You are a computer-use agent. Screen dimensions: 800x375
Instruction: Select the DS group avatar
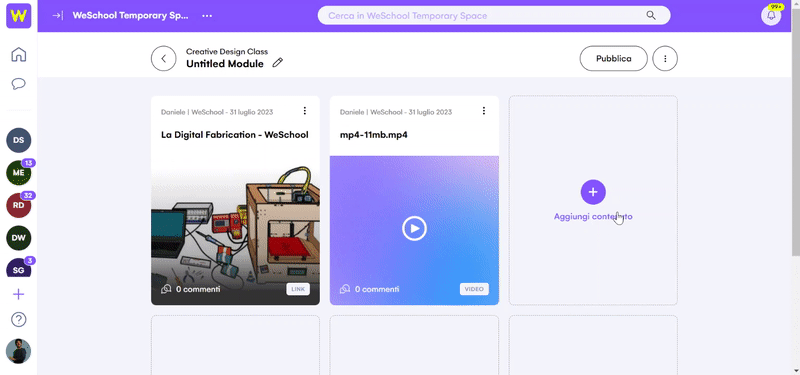click(18, 140)
